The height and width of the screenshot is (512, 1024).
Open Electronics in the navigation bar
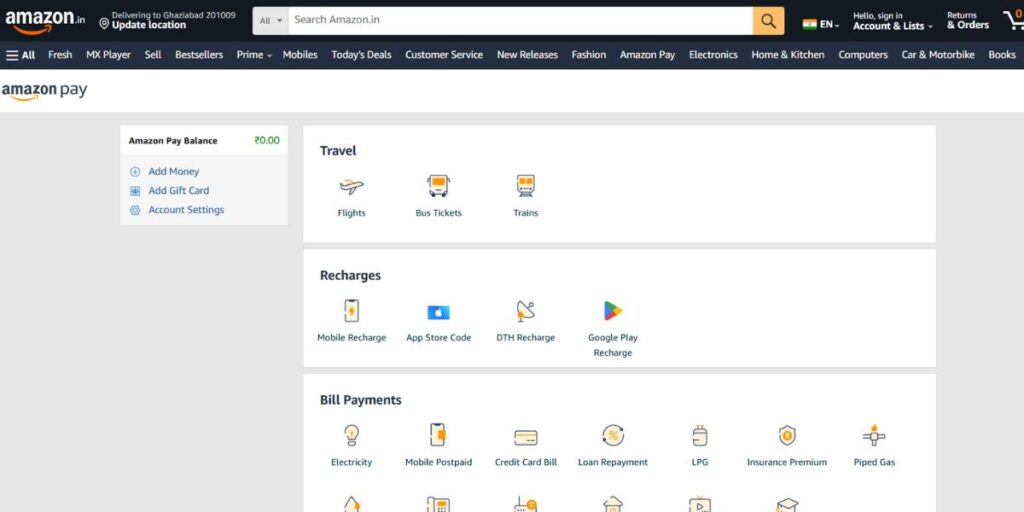click(x=713, y=55)
